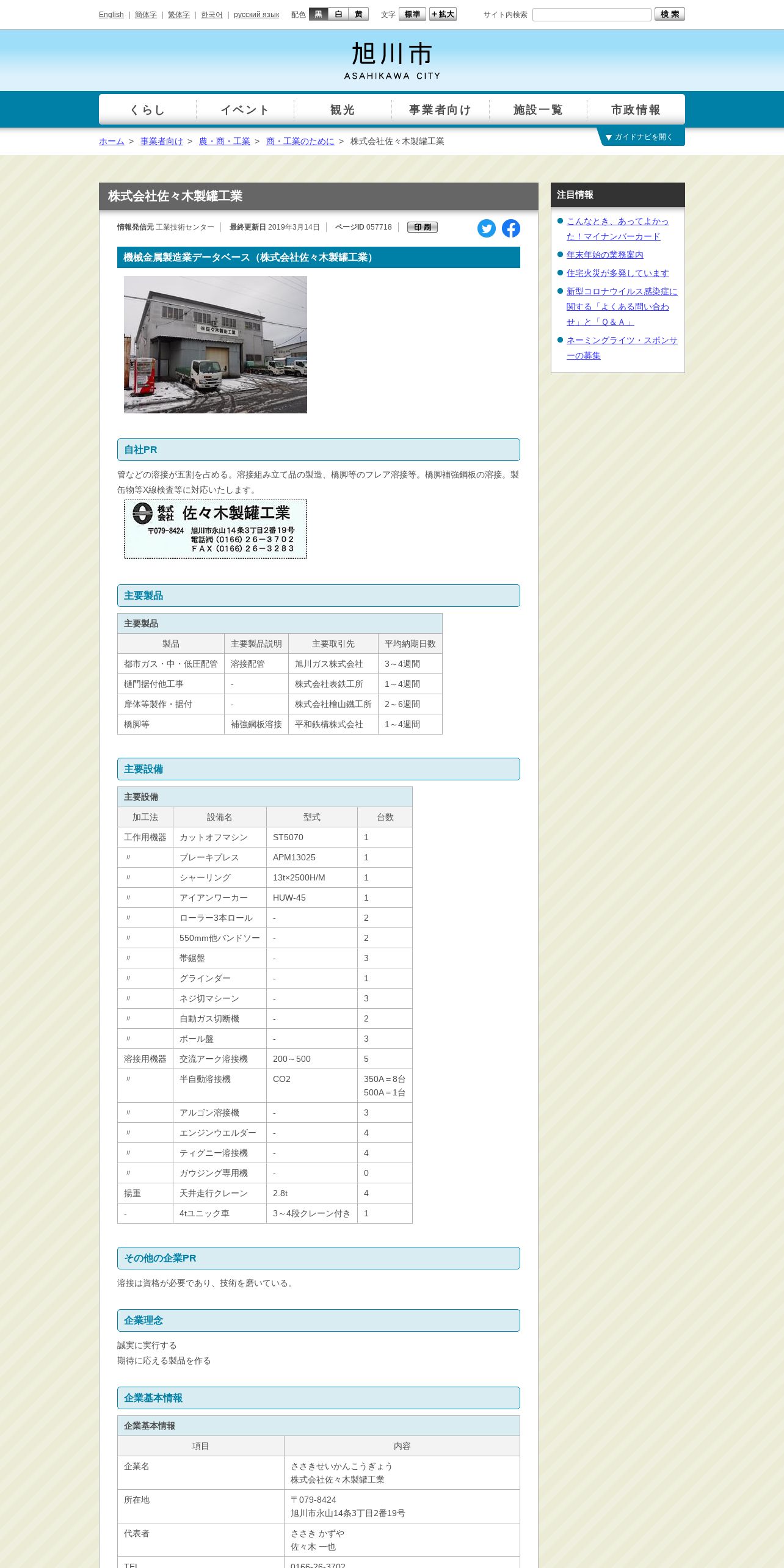Open 住宅火災が多発しています link
Viewport: 784px width, 1568px height.
(618, 273)
